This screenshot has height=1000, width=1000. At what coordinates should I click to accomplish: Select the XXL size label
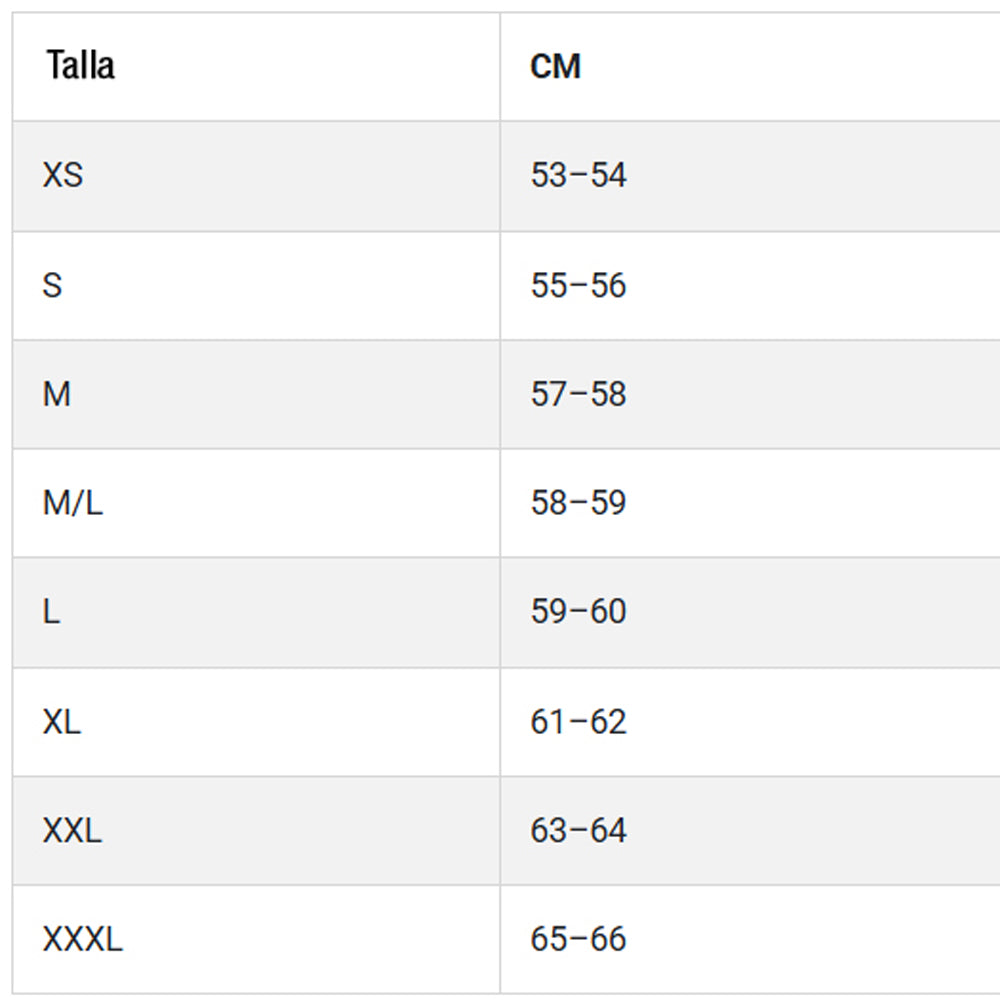point(71,831)
